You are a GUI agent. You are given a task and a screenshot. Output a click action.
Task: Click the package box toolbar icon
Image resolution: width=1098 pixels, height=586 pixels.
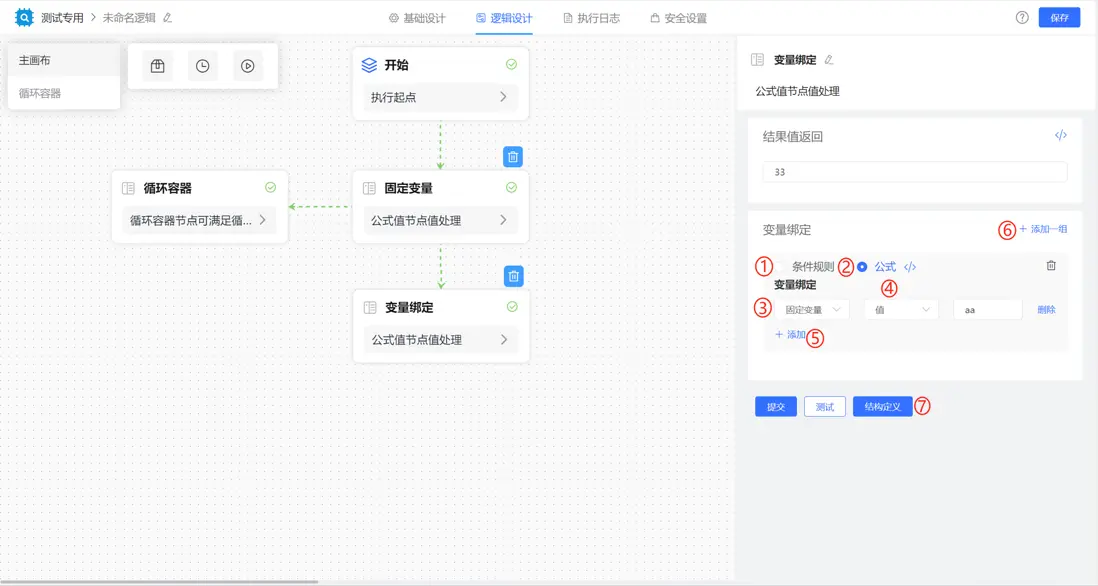point(158,66)
